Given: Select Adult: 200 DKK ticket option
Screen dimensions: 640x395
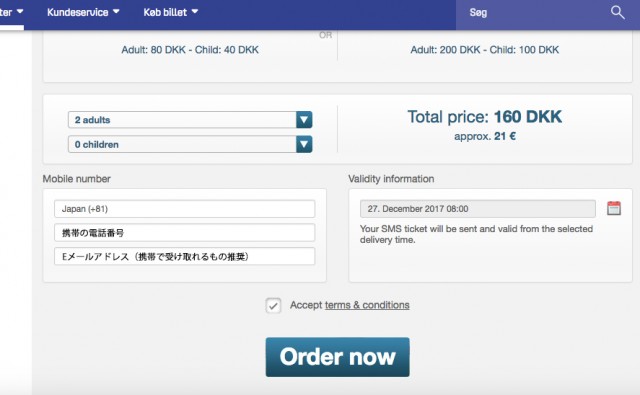Looking at the screenshot, I should [484, 50].
